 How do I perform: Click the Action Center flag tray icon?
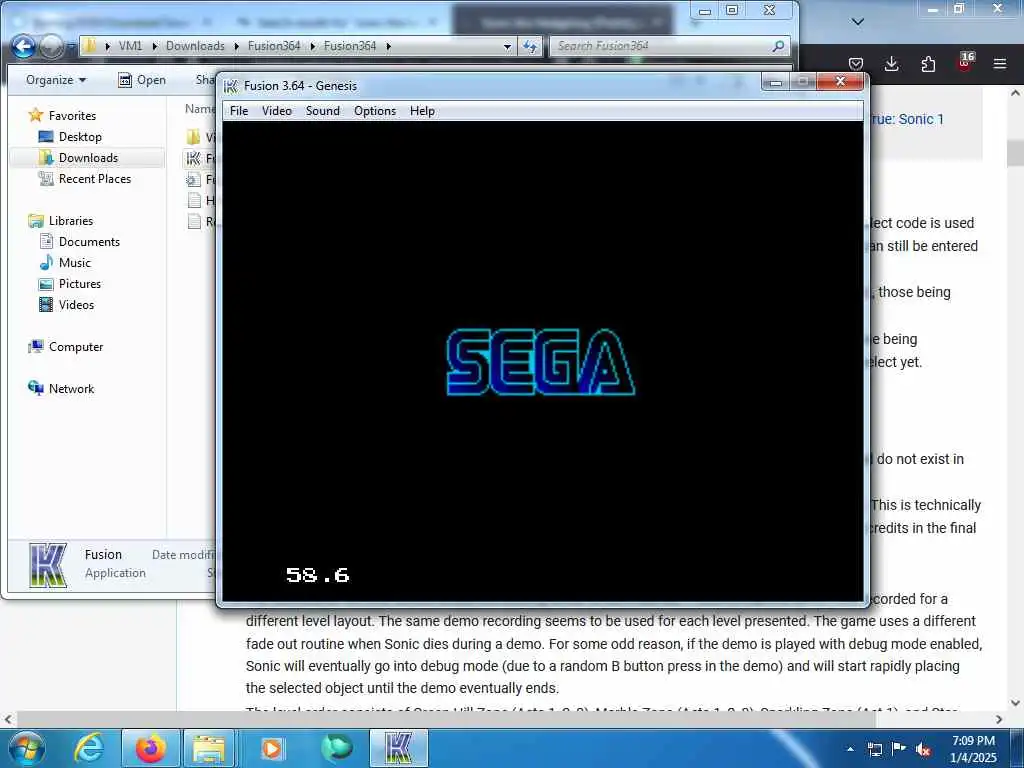click(x=899, y=748)
